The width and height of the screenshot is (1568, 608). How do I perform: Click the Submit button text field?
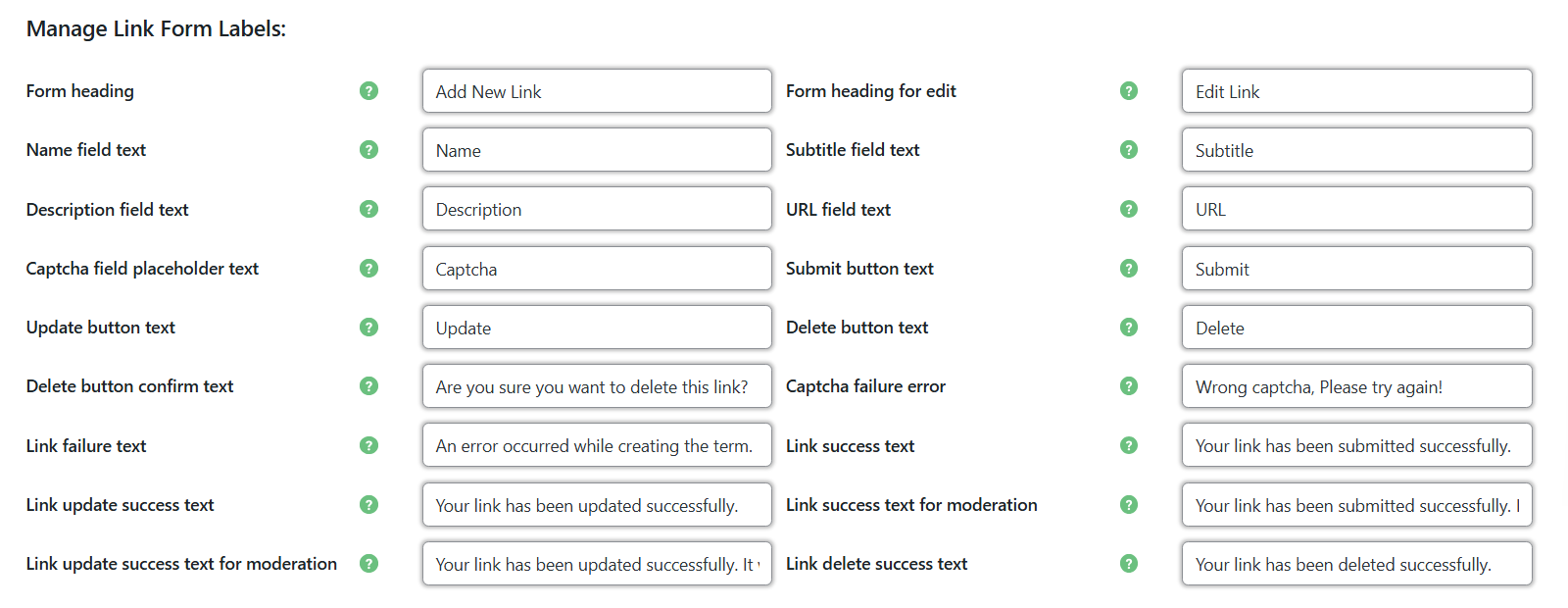click(x=1356, y=268)
